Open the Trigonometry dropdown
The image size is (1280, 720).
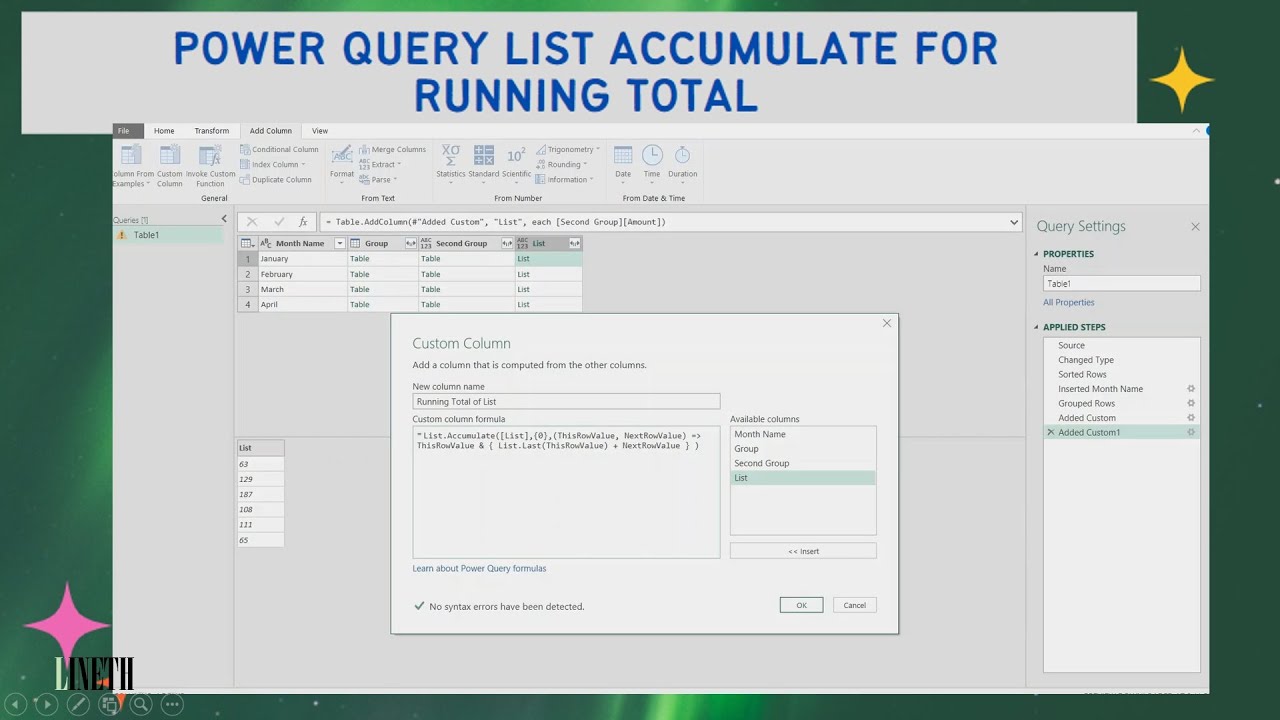[568, 149]
